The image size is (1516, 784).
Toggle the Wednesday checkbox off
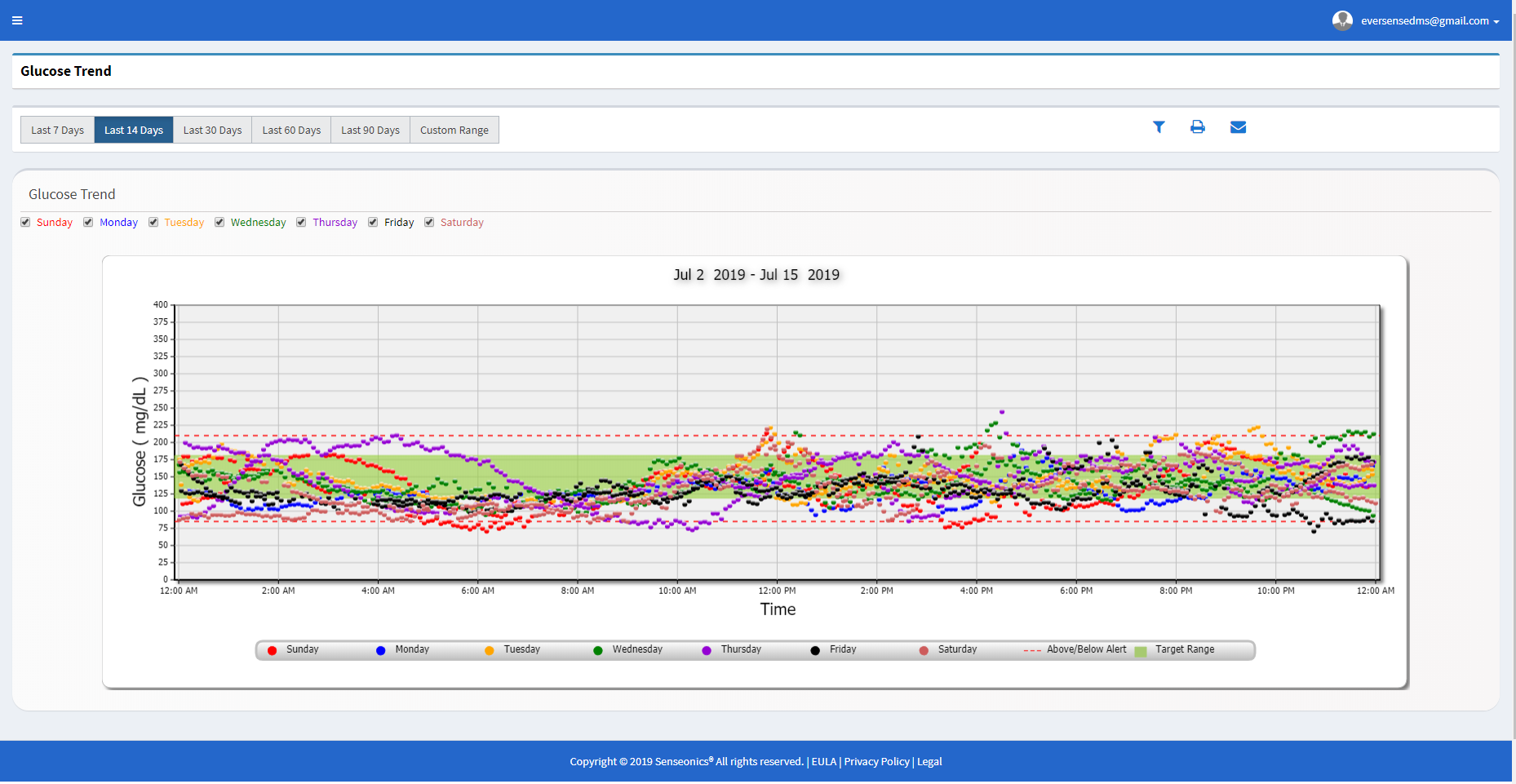[219, 223]
